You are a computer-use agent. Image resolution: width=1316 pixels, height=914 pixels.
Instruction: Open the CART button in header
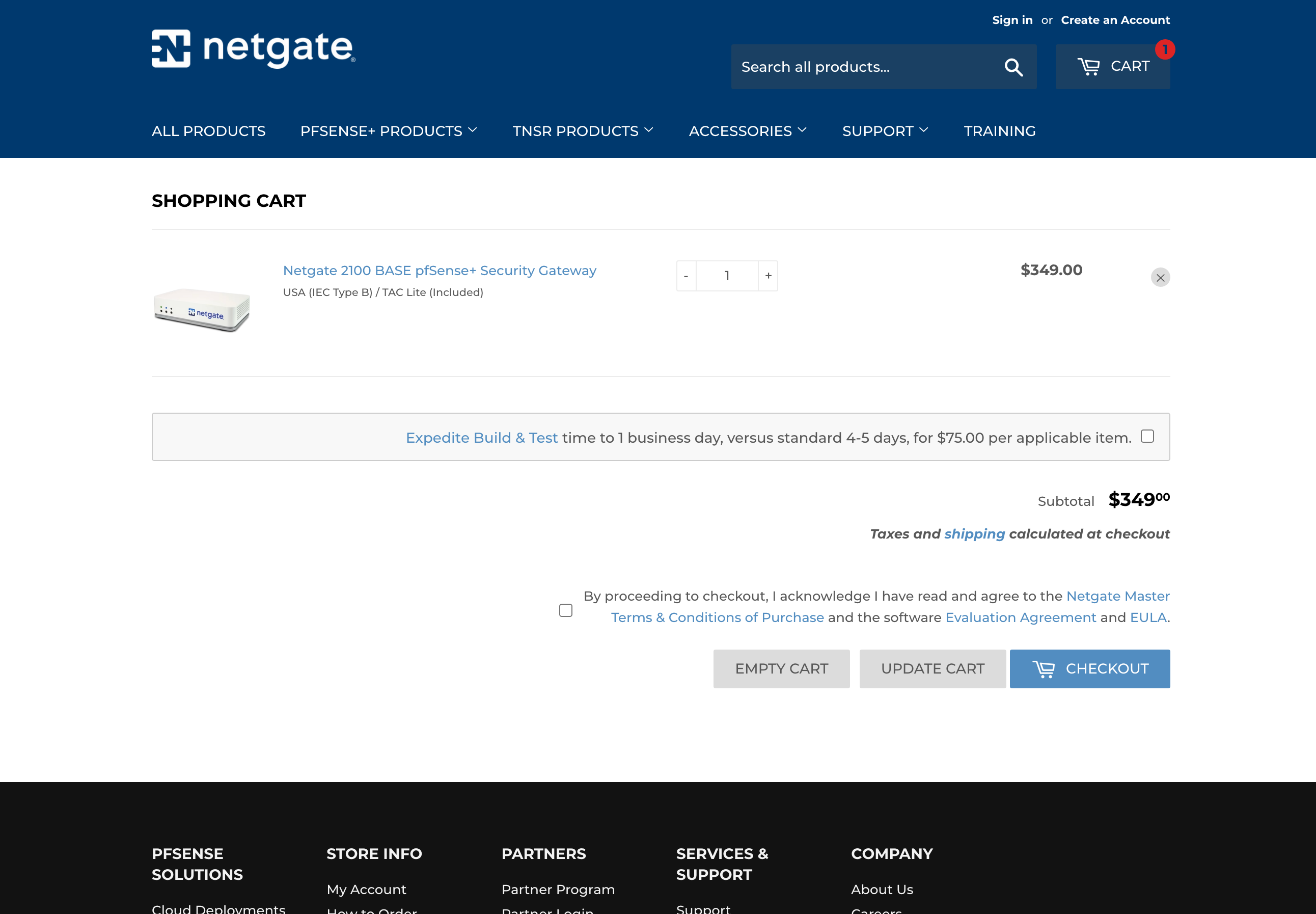pyautogui.click(x=1112, y=66)
